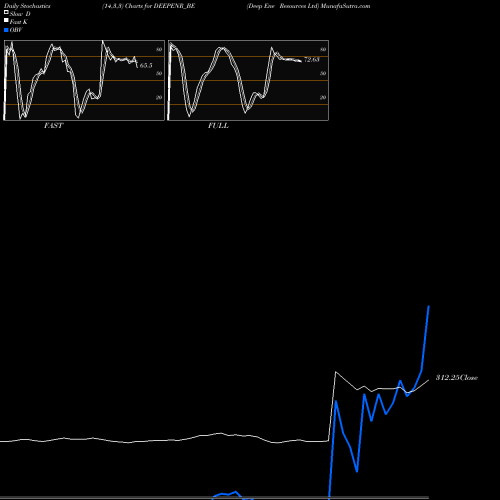Viewport: 500px width, 500px height.
Task: Click the FULL chart label
Action: [218, 126]
